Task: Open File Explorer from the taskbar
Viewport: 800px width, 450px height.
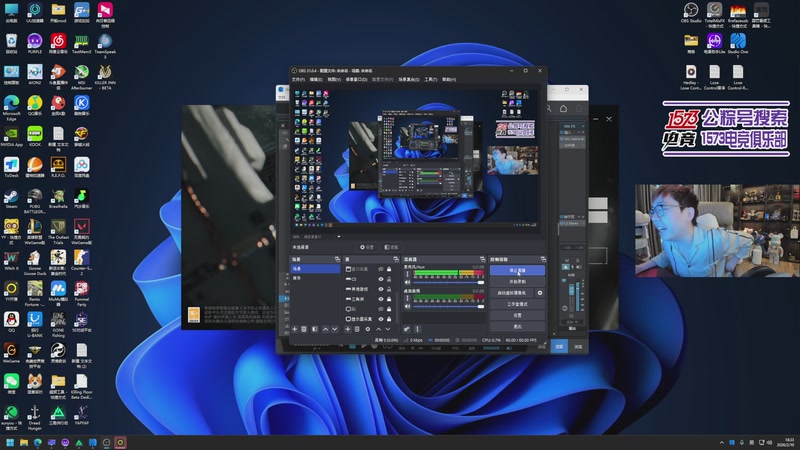Action: click(x=23, y=442)
